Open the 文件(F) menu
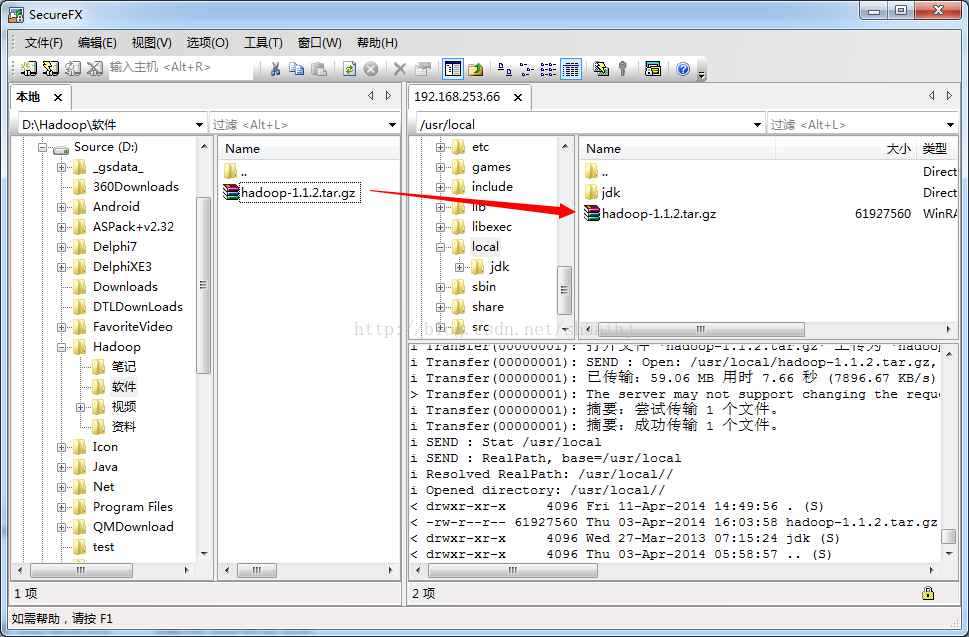Image resolution: width=969 pixels, height=637 pixels. [43, 43]
